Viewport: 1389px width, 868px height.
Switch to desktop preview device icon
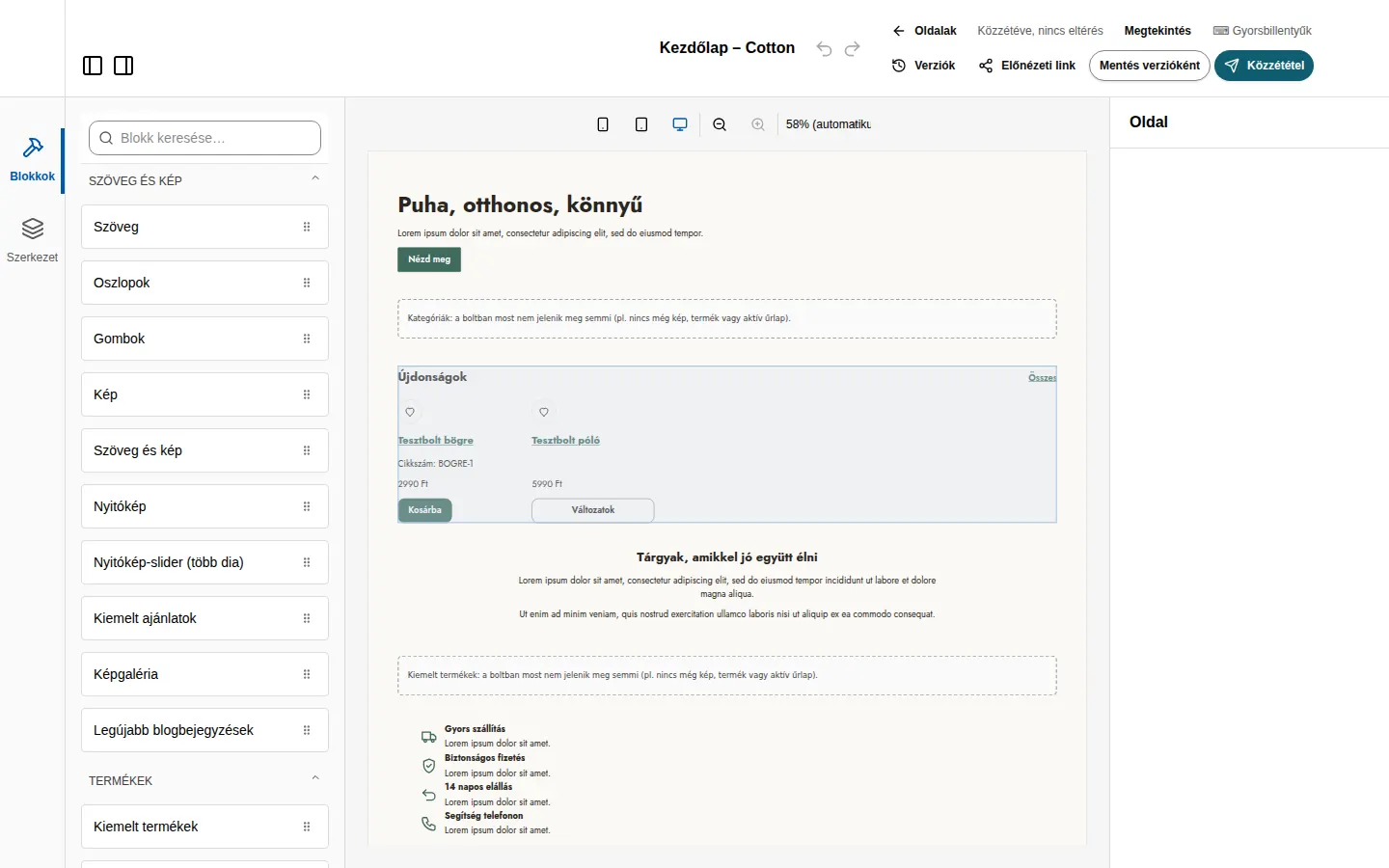pyautogui.click(x=680, y=124)
